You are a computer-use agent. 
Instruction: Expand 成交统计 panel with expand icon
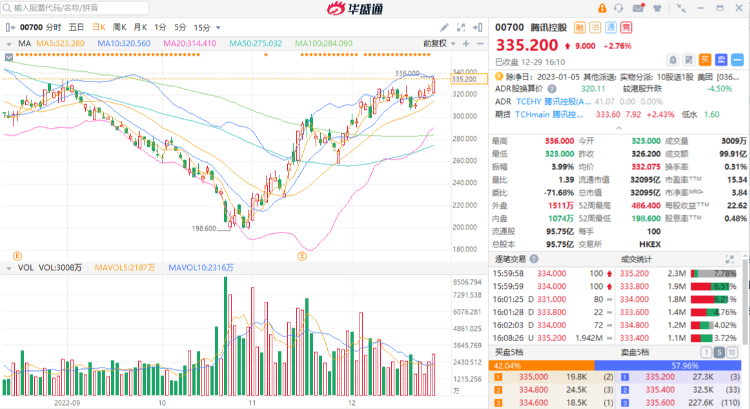729,259
